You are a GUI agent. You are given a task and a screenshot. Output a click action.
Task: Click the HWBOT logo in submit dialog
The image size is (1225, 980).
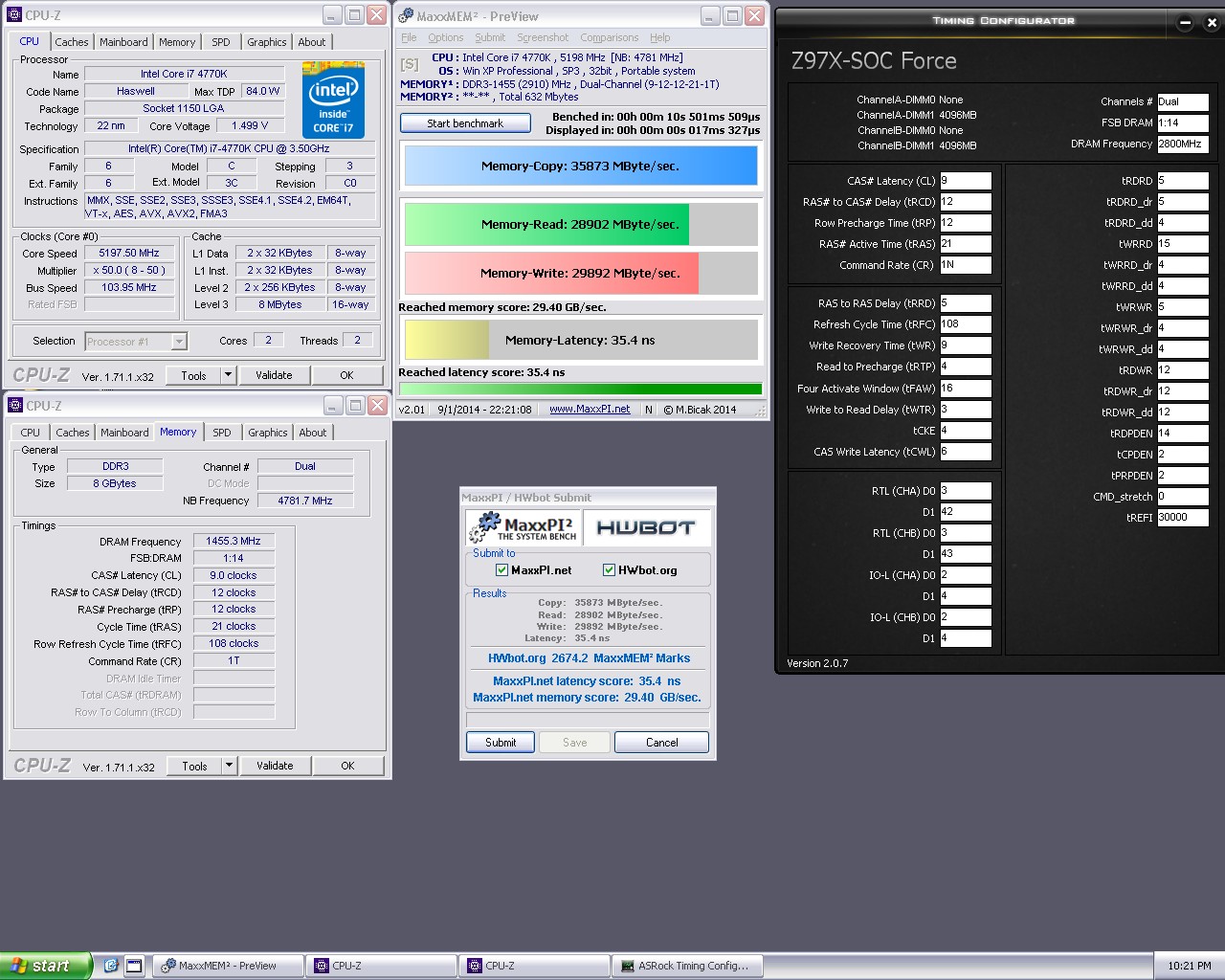point(646,528)
